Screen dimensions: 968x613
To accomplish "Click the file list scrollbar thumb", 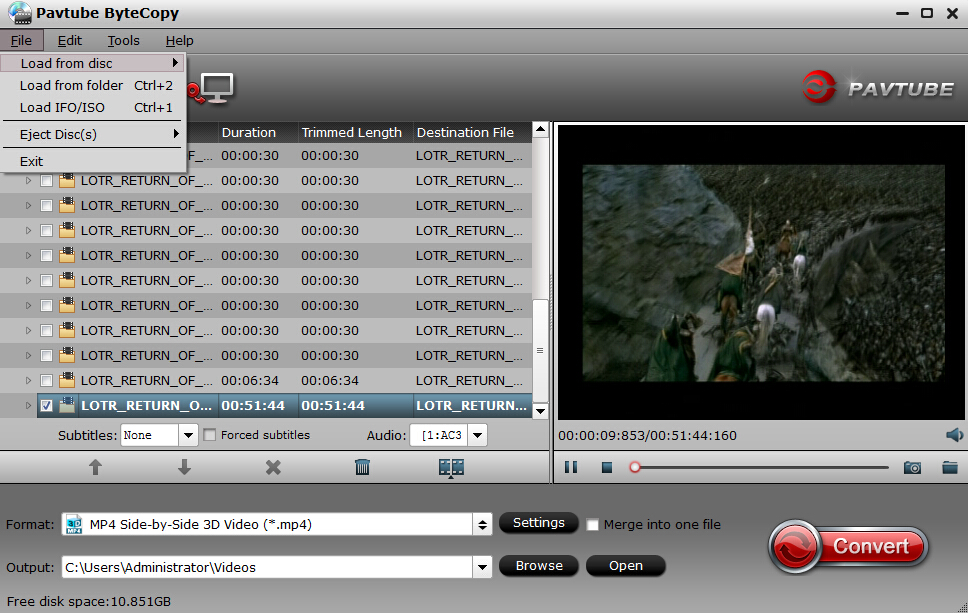I will pos(541,351).
